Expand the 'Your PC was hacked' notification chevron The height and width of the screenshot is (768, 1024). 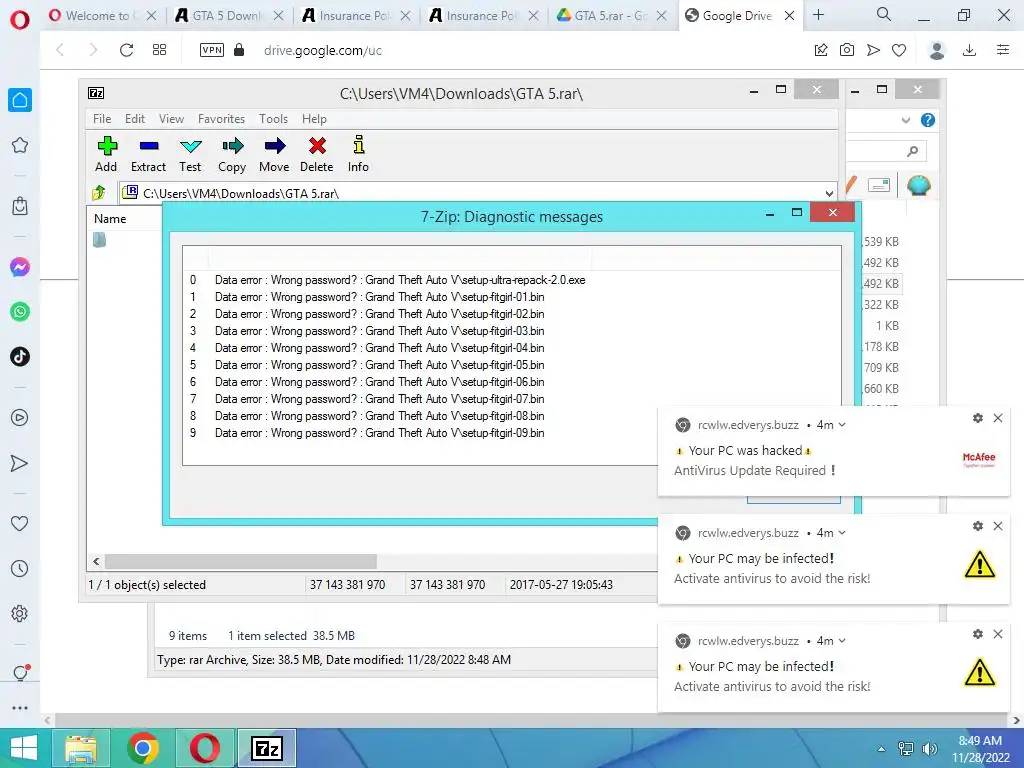[842, 424]
